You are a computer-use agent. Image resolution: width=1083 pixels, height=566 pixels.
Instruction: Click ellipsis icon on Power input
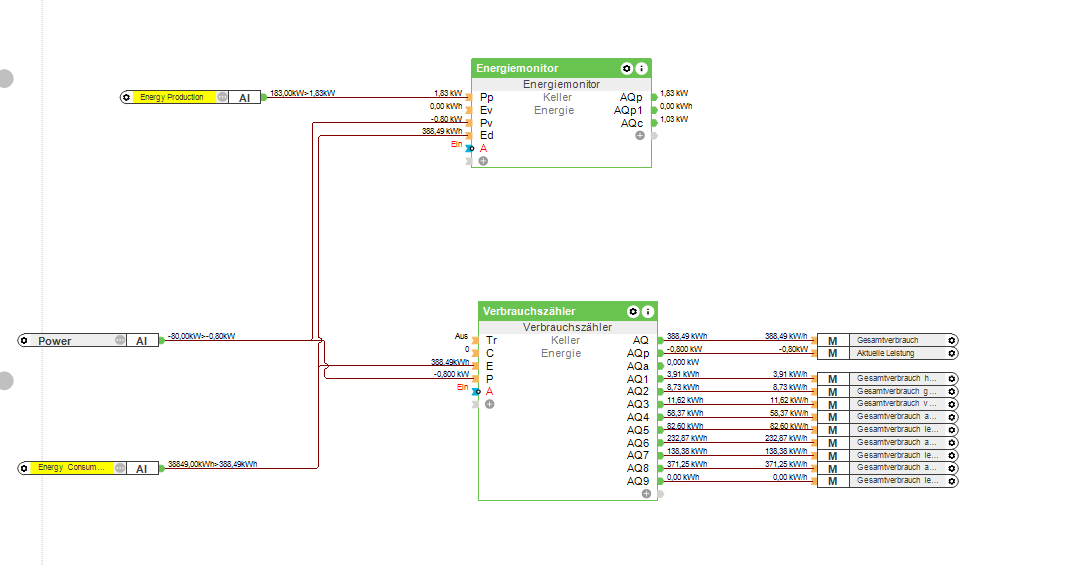click(119, 341)
